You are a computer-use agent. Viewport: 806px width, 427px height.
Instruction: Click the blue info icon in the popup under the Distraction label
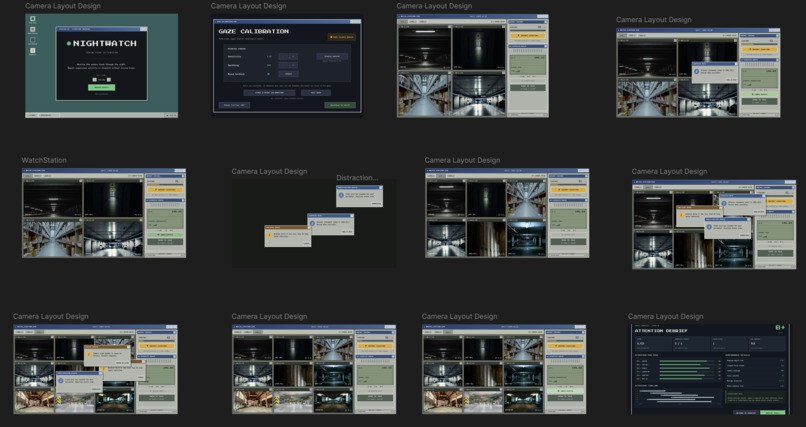tap(341, 195)
